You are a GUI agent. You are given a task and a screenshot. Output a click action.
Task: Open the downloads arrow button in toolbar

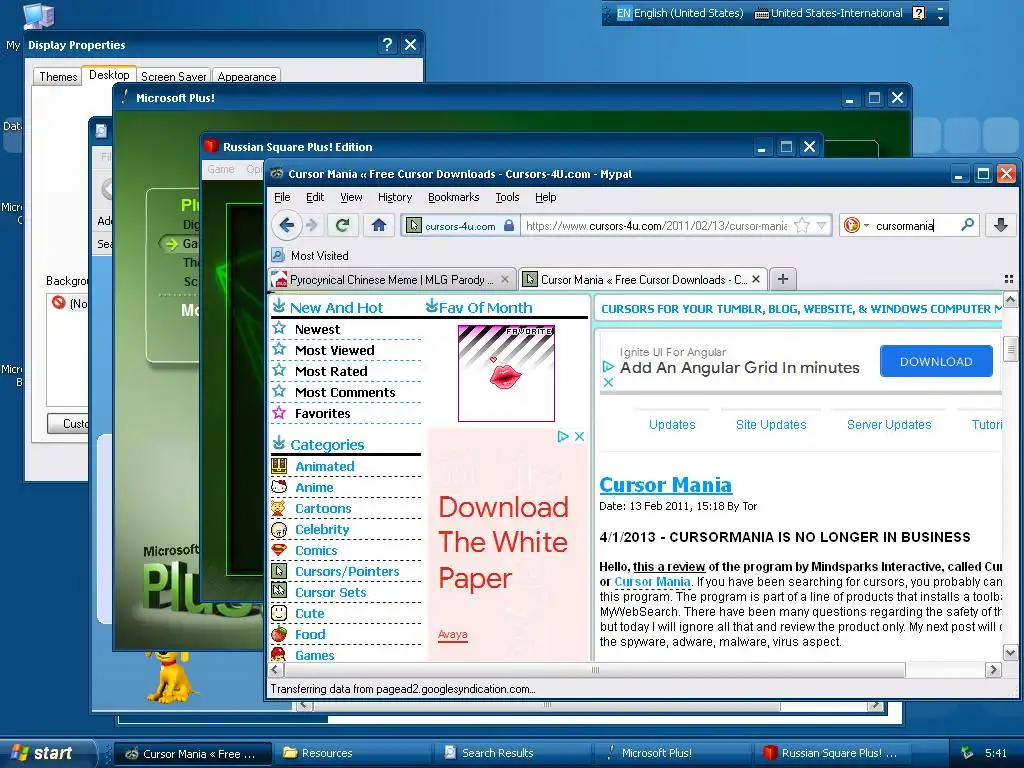(1000, 225)
